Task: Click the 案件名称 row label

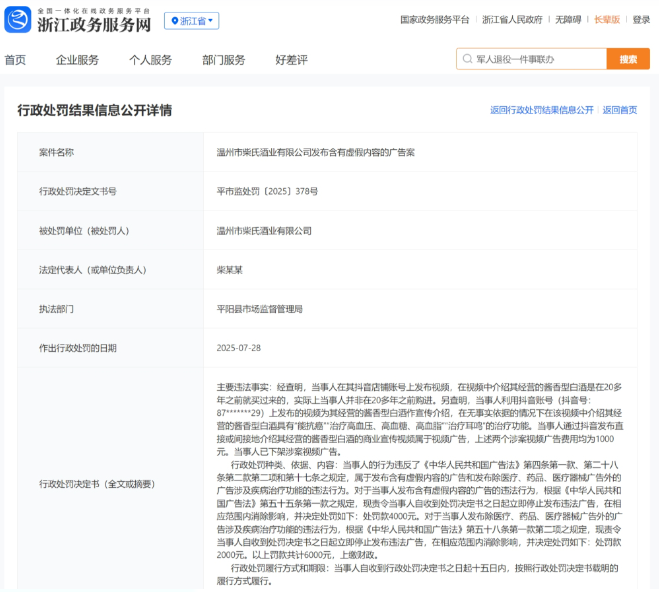Action: click(x=56, y=153)
